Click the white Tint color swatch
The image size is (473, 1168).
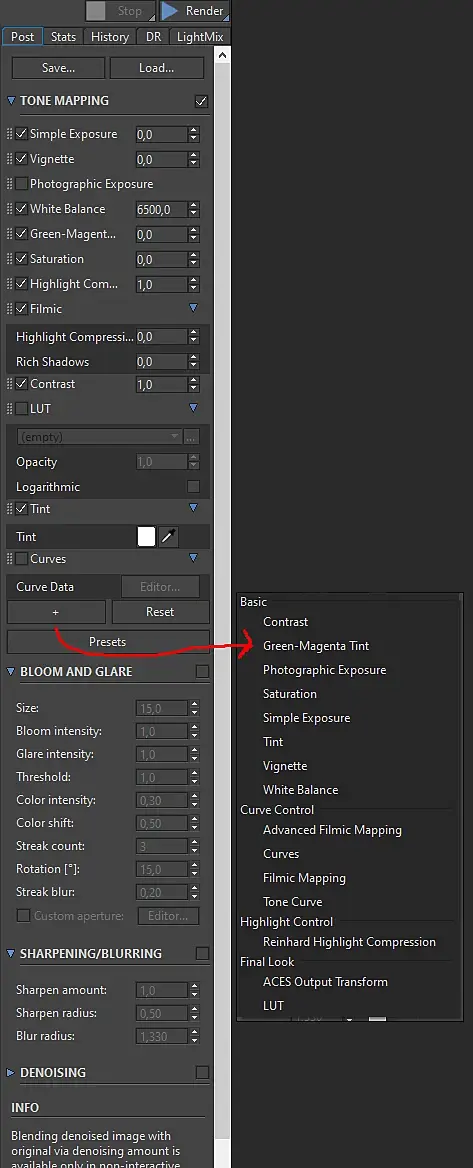coord(147,536)
